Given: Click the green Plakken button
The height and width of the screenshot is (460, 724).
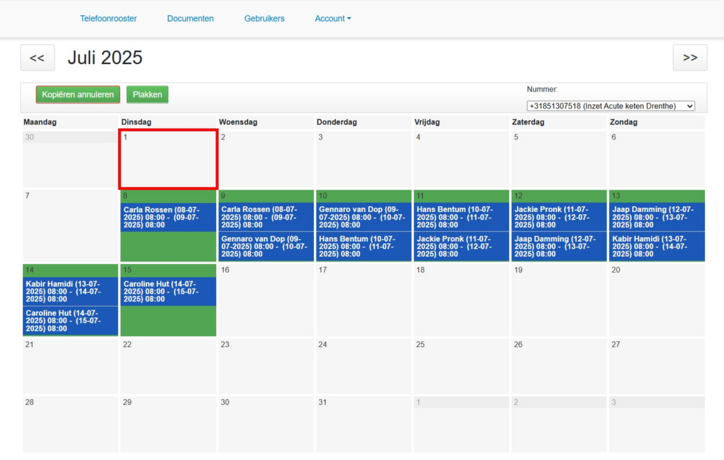Looking at the screenshot, I should [x=147, y=95].
